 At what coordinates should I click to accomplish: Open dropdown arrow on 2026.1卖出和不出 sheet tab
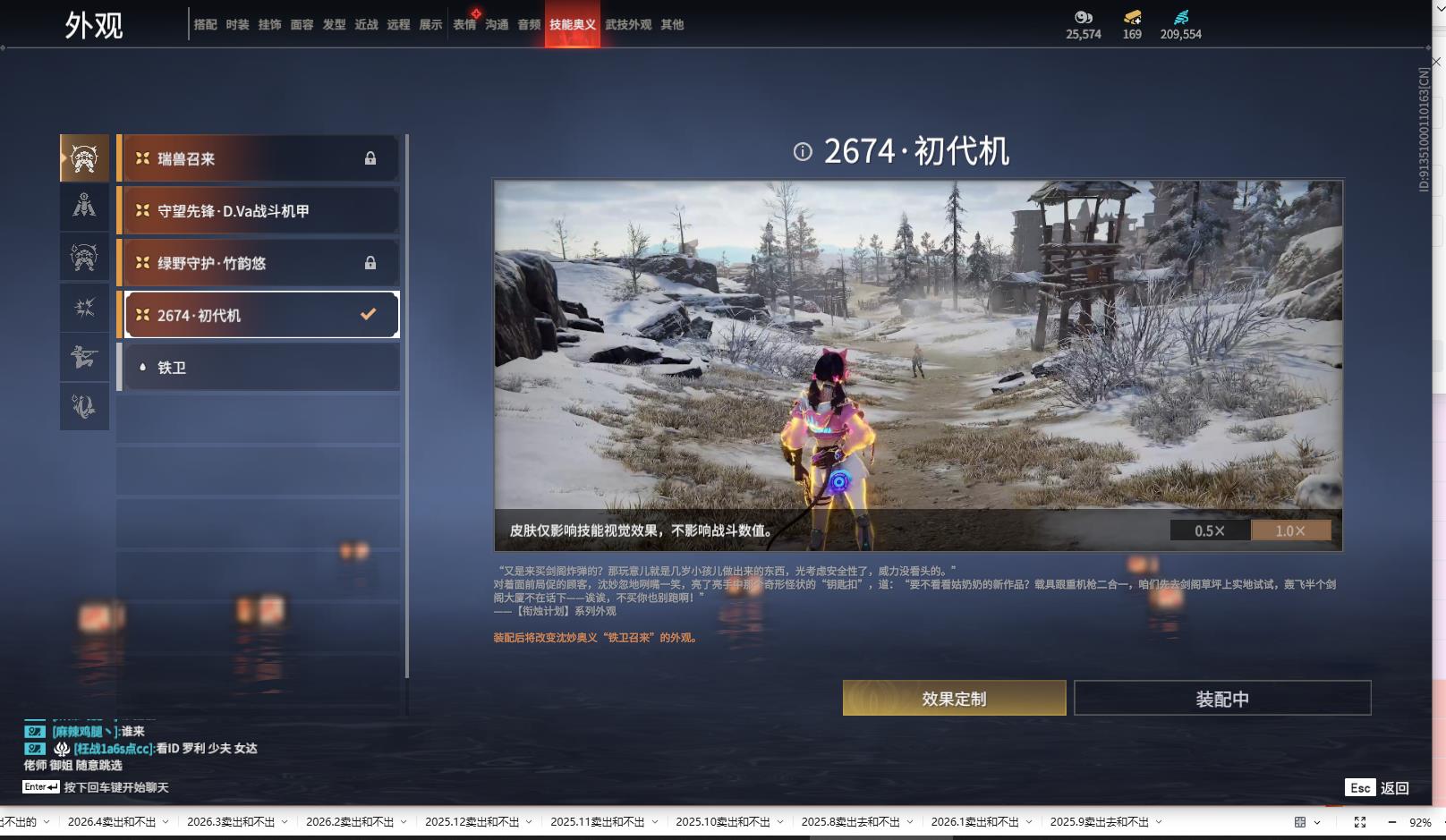1029,822
